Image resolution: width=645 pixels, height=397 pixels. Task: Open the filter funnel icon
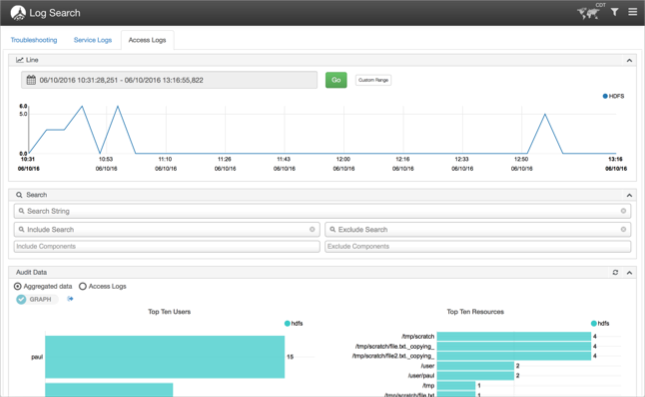click(615, 12)
